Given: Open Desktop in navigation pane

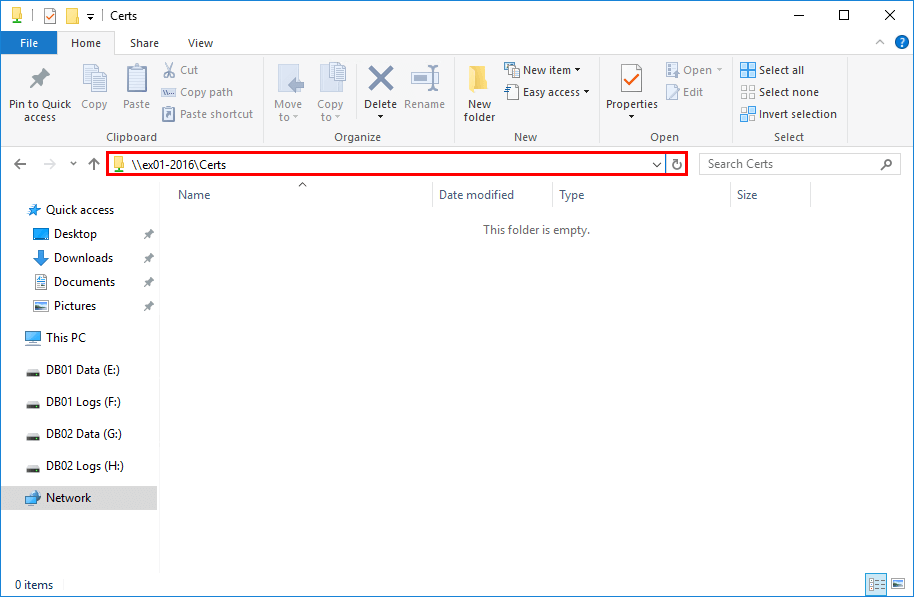Looking at the screenshot, I should point(75,234).
